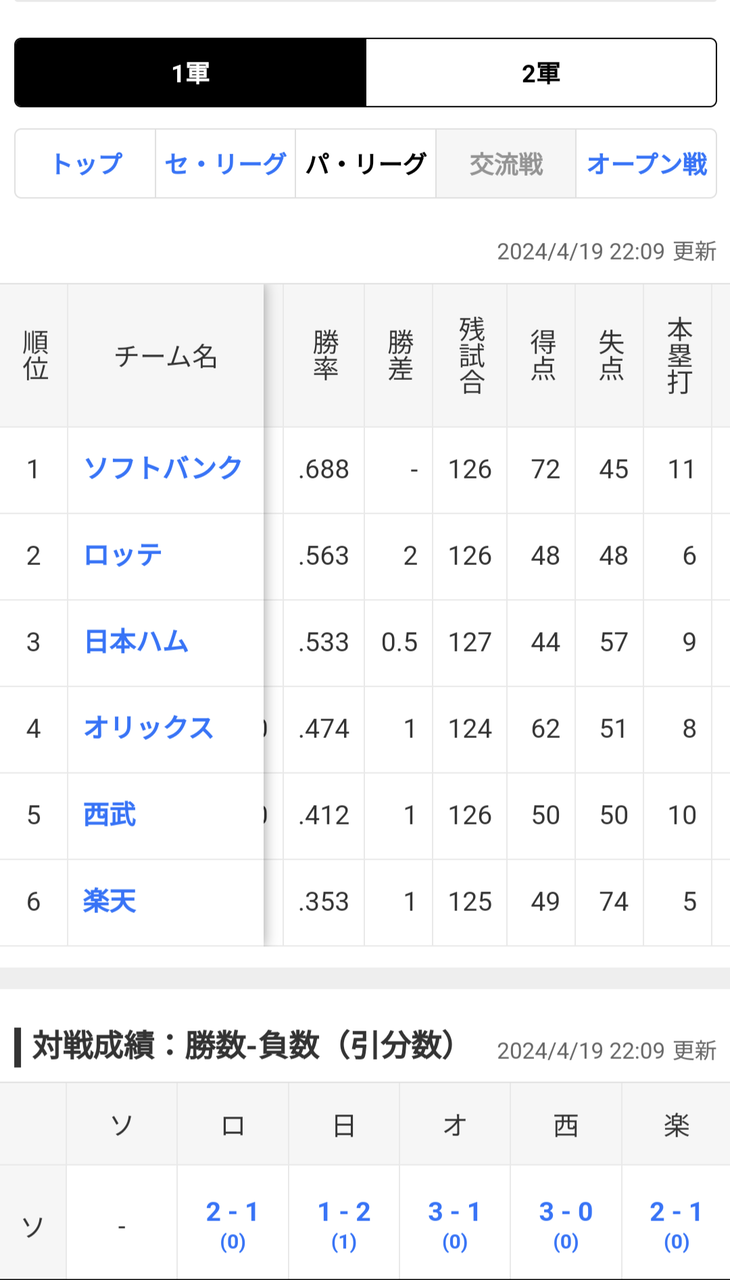Screen dimensions: 730x1280
Task: Open the ソフトバンク team link
Action: point(163,468)
